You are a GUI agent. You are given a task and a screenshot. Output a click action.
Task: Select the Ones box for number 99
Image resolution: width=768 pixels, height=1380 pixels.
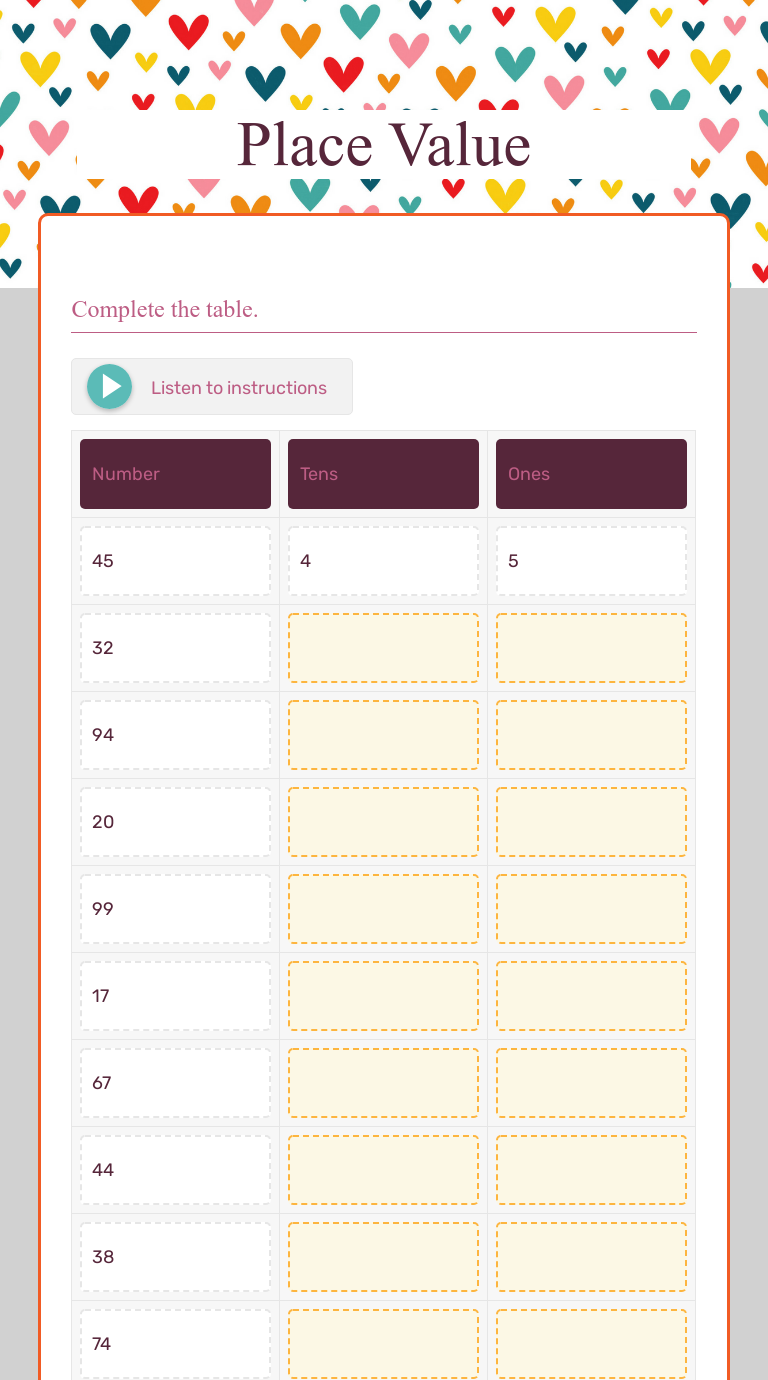coord(591,908)
